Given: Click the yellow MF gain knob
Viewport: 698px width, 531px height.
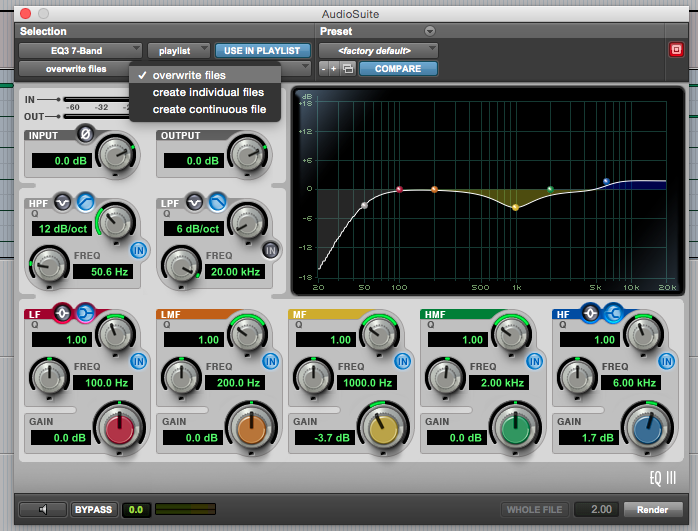Looking at the screenshot, I should point(384,429).
